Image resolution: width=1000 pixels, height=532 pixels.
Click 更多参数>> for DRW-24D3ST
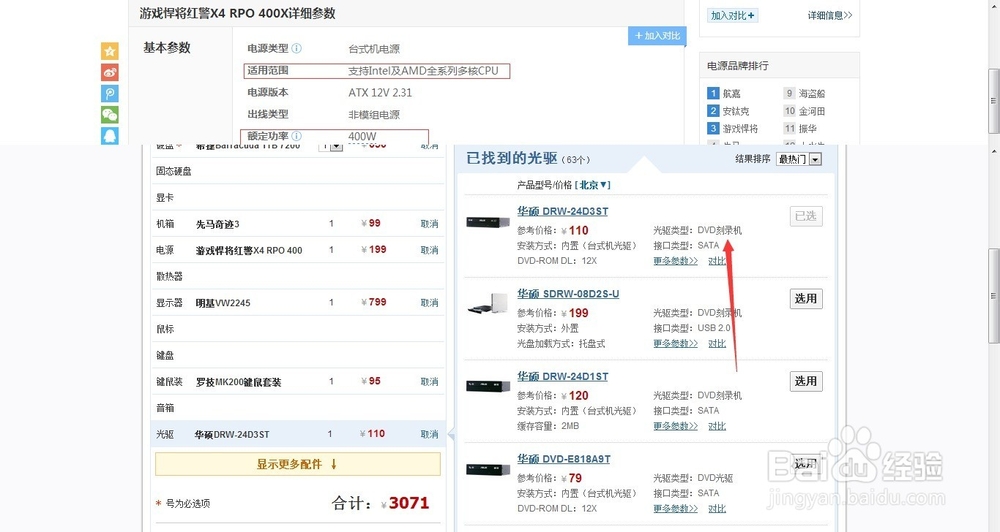tap(675, 261)
